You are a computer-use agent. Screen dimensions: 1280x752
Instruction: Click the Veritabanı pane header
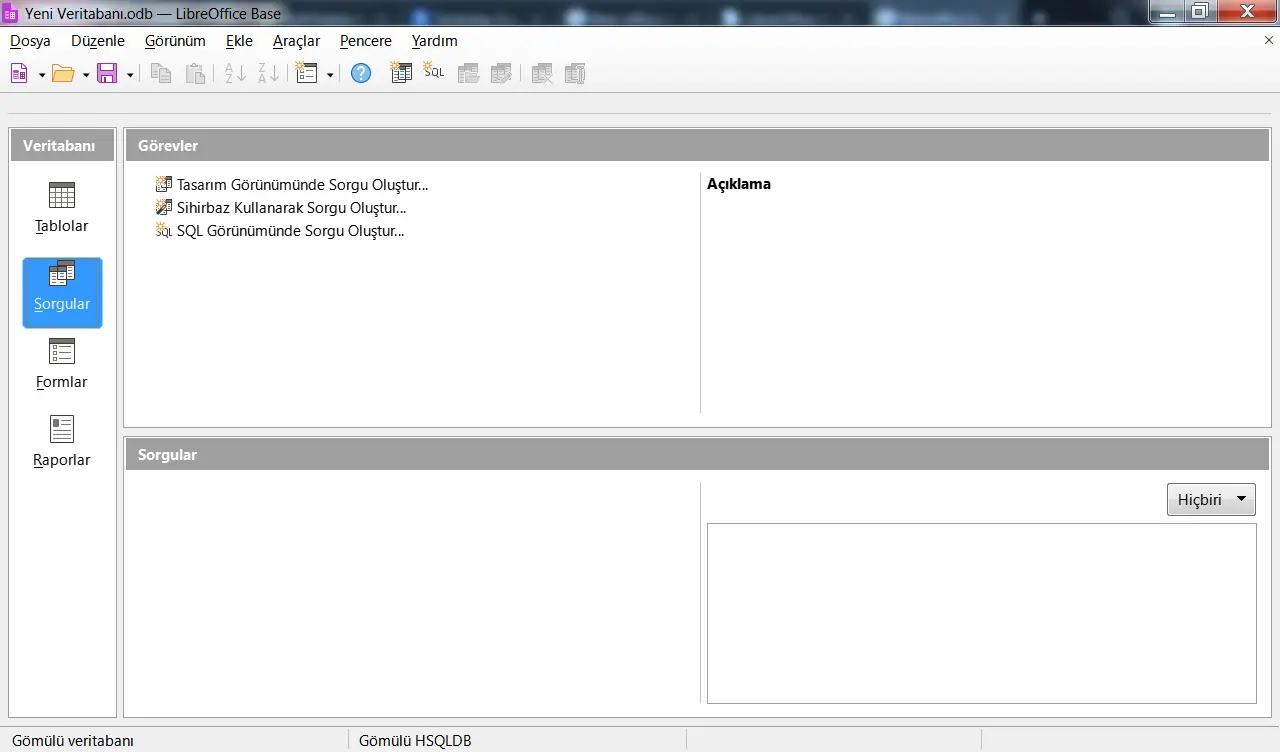point(62,145)
